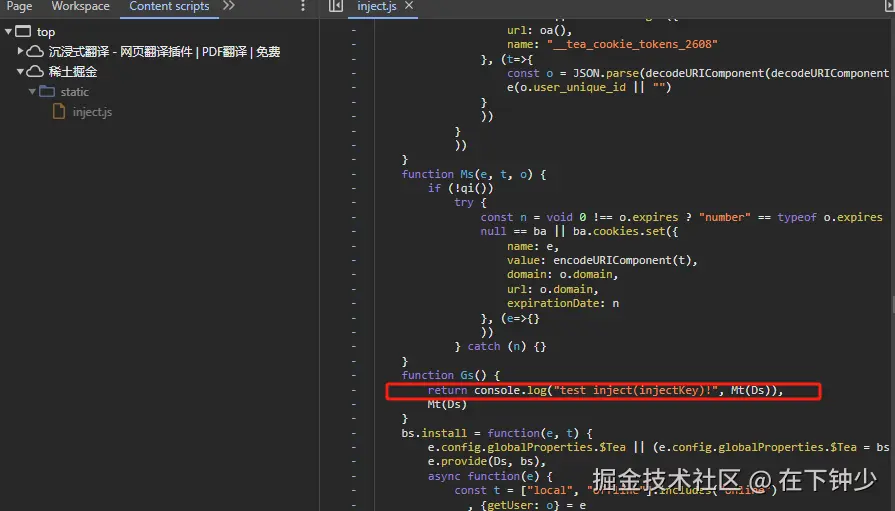Click the inject.js file icon in tree
This screenshot has width=895, height=511.
point(60,112)
